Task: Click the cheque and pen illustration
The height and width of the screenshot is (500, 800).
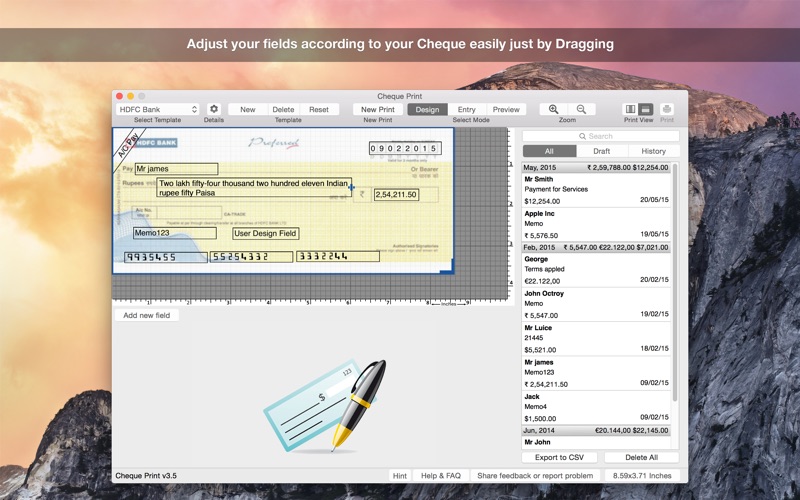Action: pos(325,406)
